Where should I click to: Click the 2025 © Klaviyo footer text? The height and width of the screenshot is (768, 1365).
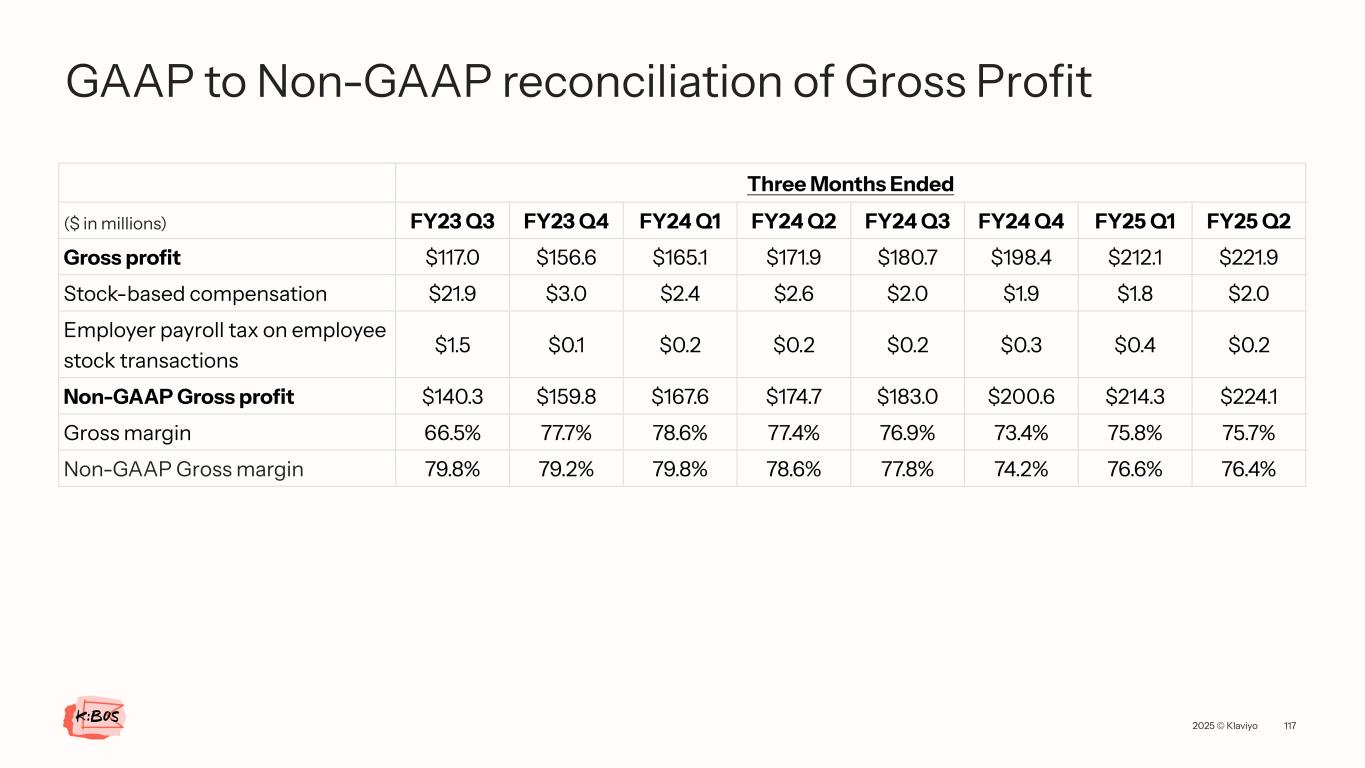pyautogui.click(x=1225, y=725)
